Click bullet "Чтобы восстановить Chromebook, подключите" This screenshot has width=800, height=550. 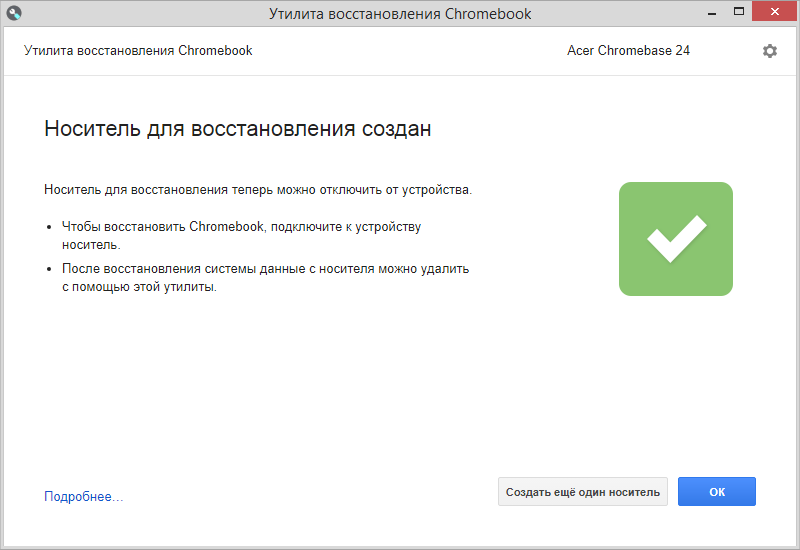click(x=203, y=227)
